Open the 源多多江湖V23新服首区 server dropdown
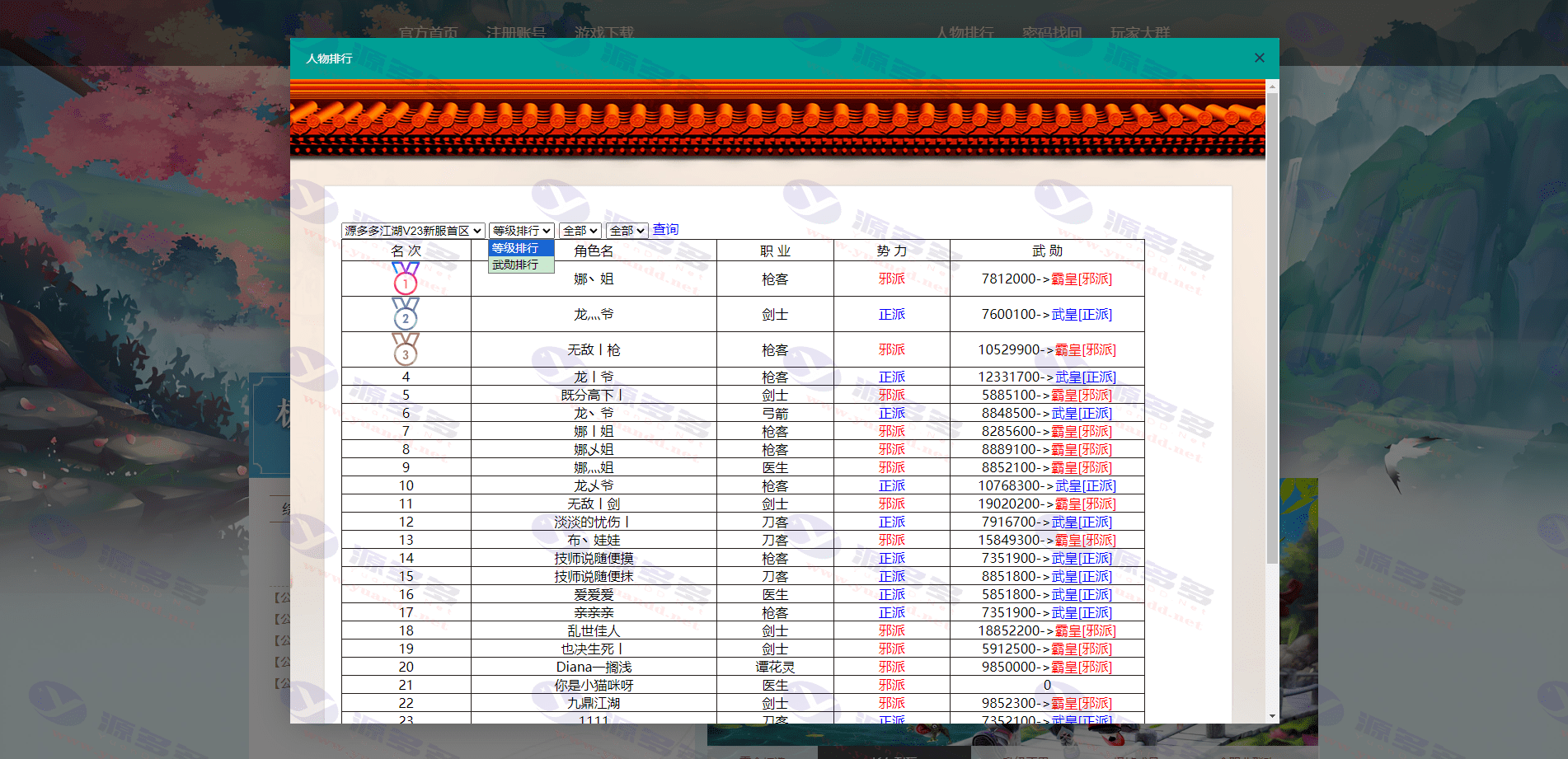1568x759 pixels. click(x=413, y=231)
